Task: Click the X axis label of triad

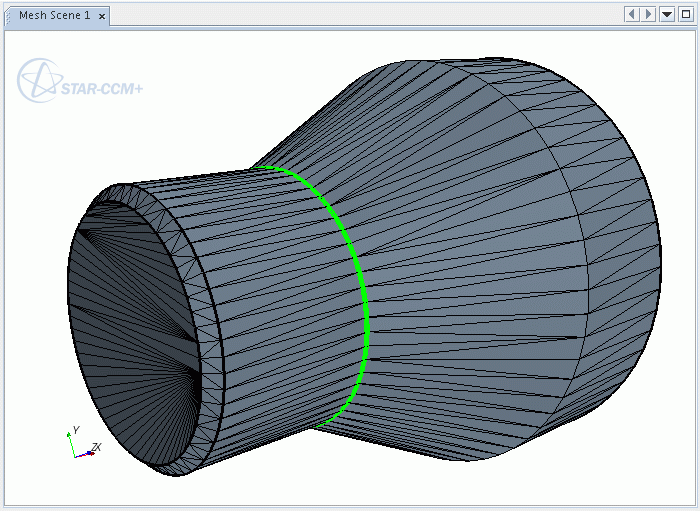Action: pos(97,448)
